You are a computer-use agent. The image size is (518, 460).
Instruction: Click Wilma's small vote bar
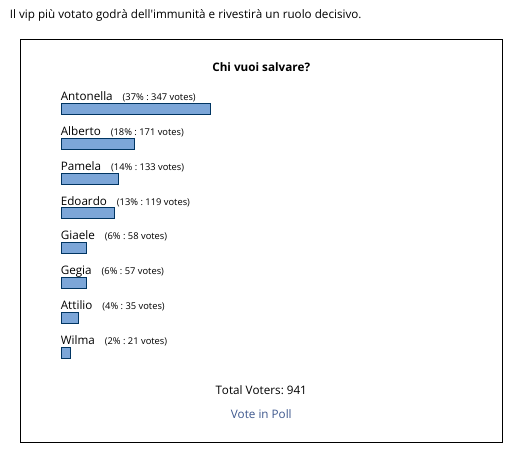66,353
